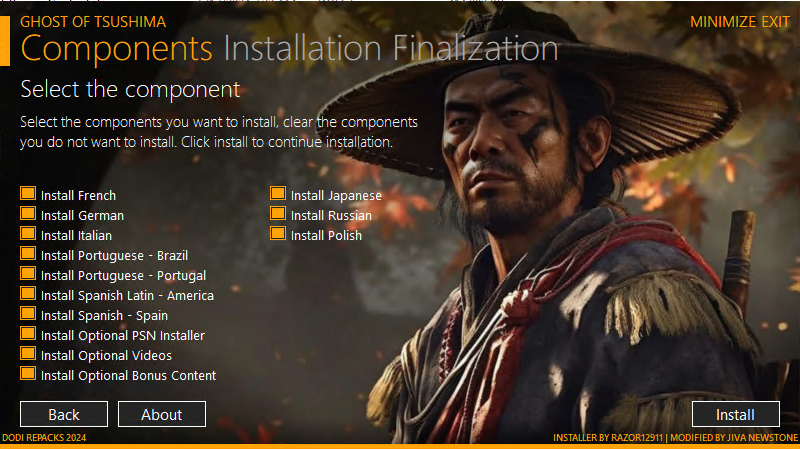This screenshot has width=800, height=450.
Task: Toggle the Install French checkbox
Action: click(28, 194)
